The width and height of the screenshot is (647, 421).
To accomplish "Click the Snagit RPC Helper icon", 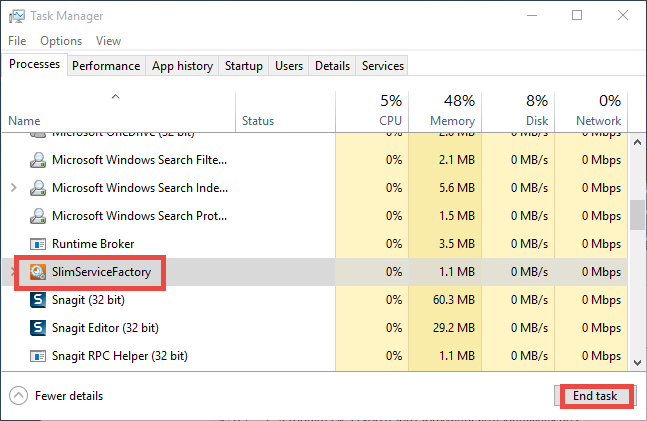I will (x=38, y=356).
